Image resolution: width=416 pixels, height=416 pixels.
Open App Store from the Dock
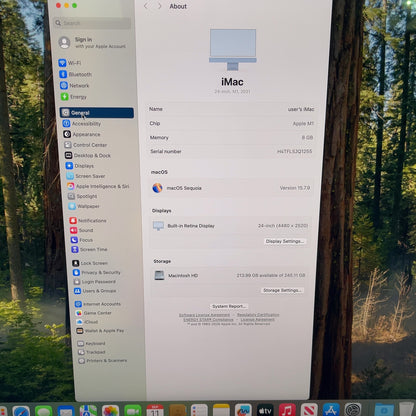point(331,410)
